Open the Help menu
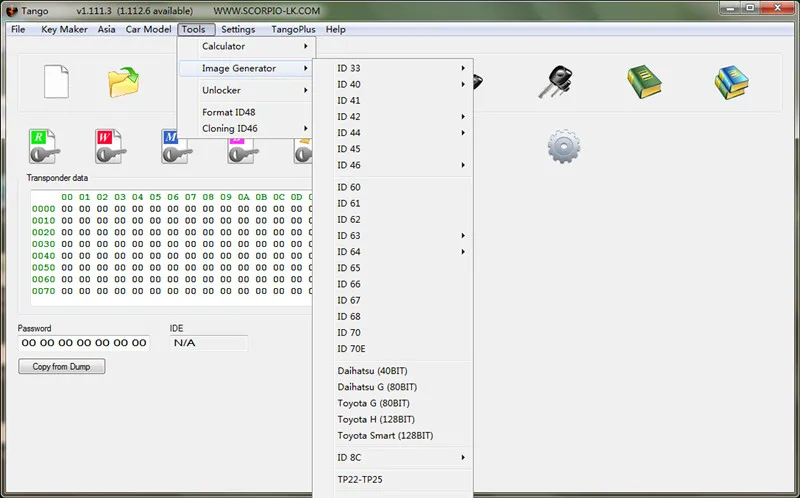This screenshot has height=498, width=800. click(335, 30)
